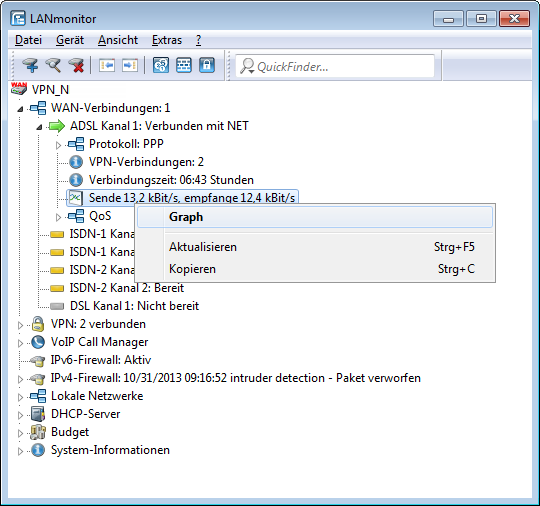Click the gear settings toolbar icon
The image size is (540, 506).
coord(161,65)
